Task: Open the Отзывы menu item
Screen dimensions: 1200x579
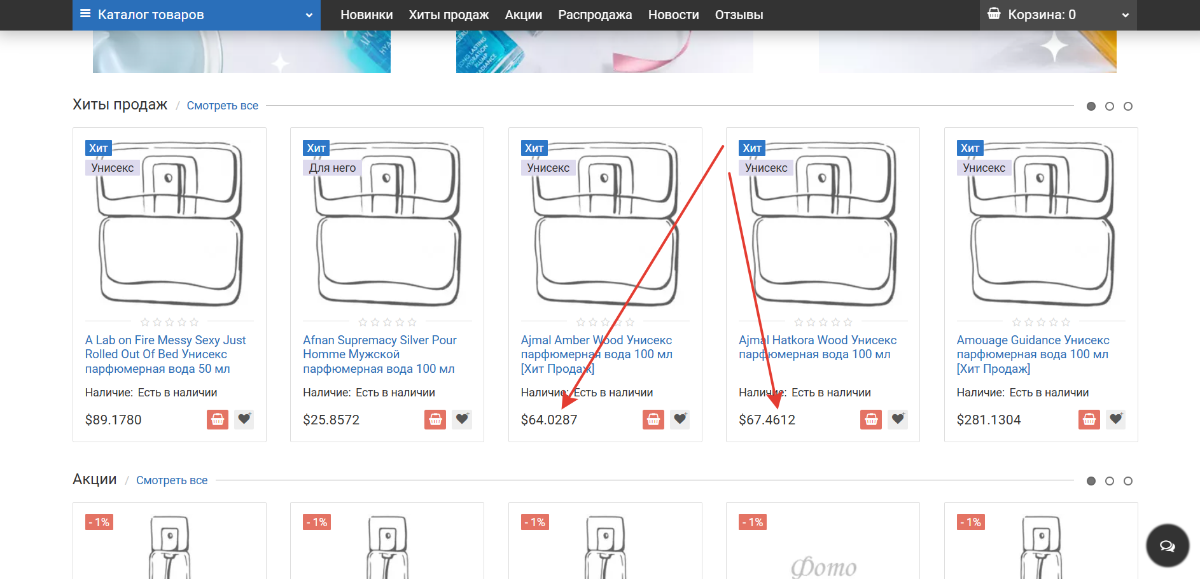Action: click(x=739, y=15)
